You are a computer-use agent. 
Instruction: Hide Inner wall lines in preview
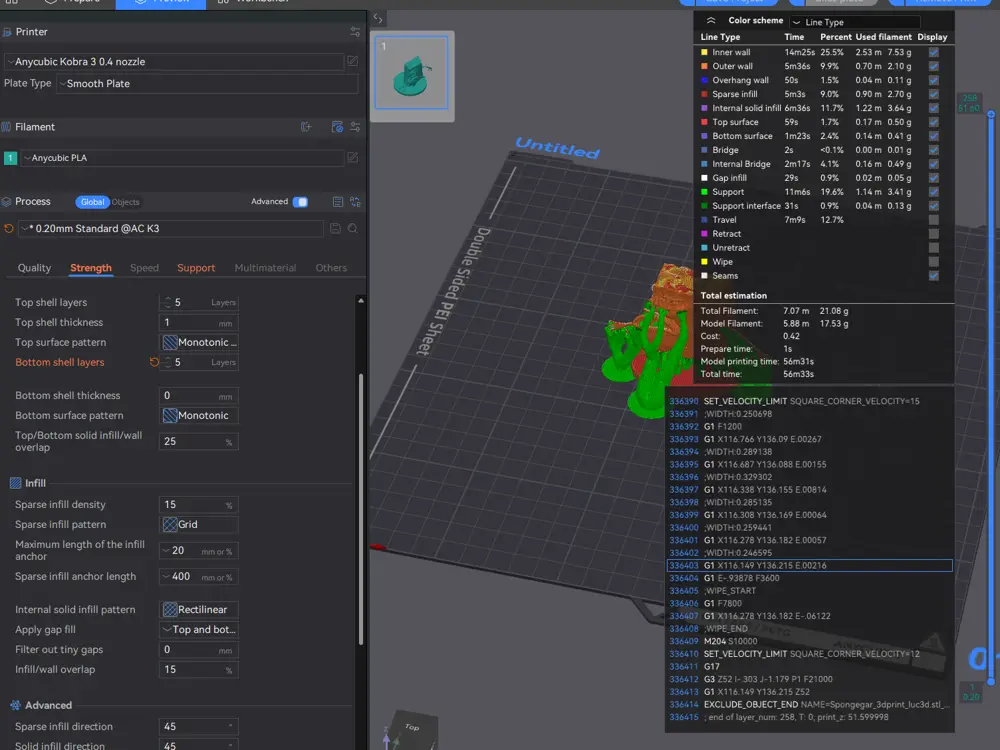click(x=934, y=52)
